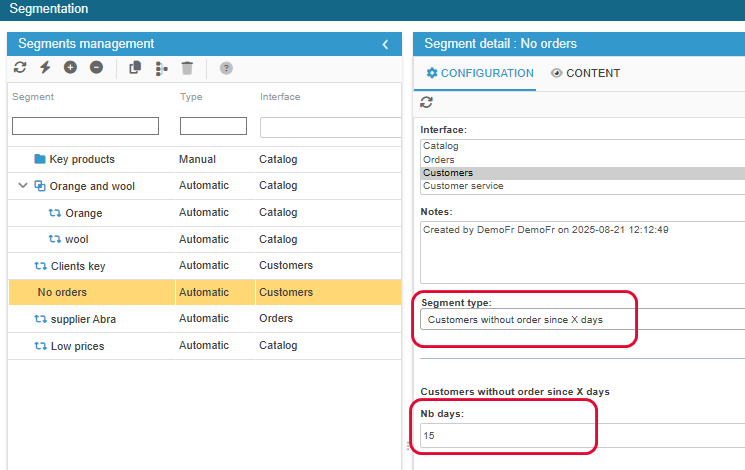Click the cycle icon beside wool
This screenshot has width=745, height=470.
tap(55, 239)
